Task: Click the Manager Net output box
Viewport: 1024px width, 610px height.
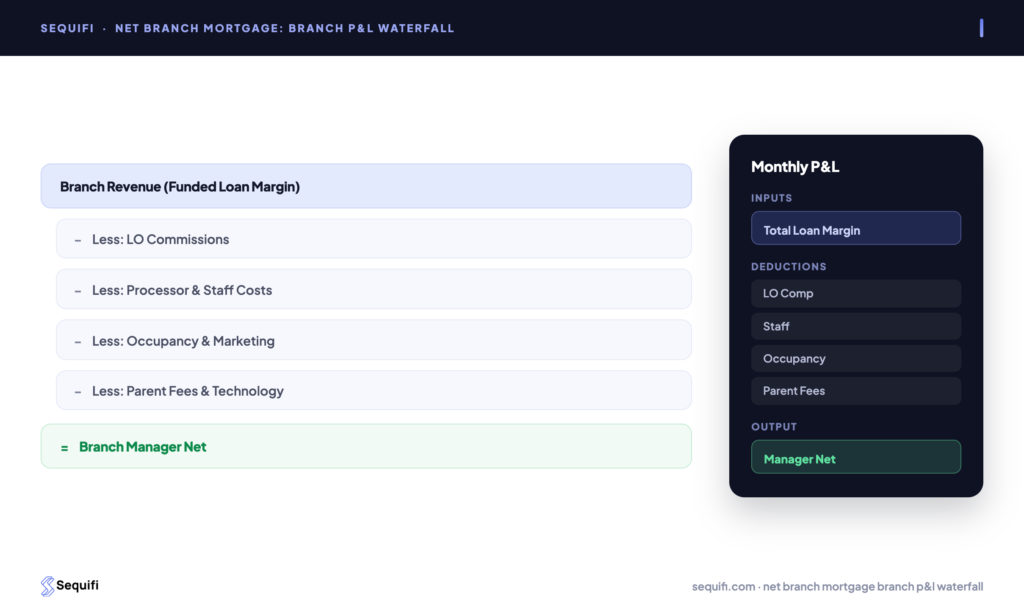Action: 856,457
